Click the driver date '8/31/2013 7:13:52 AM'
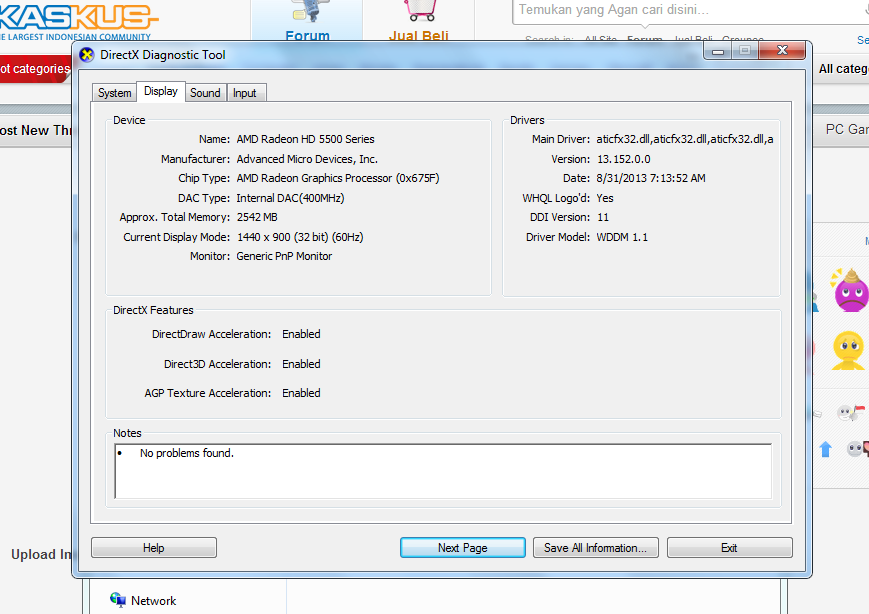 tap(651, 178)
